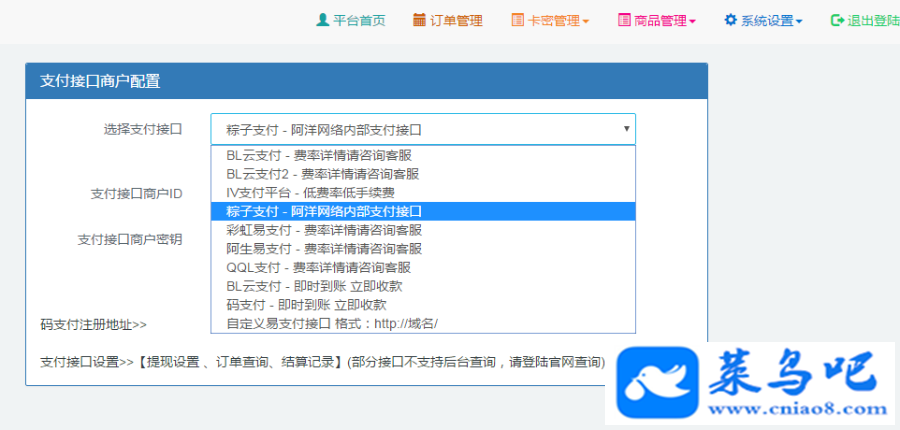Expand the 系统设置 dropdown menu
Screen dimensions: 900x430
pos(763,21)
